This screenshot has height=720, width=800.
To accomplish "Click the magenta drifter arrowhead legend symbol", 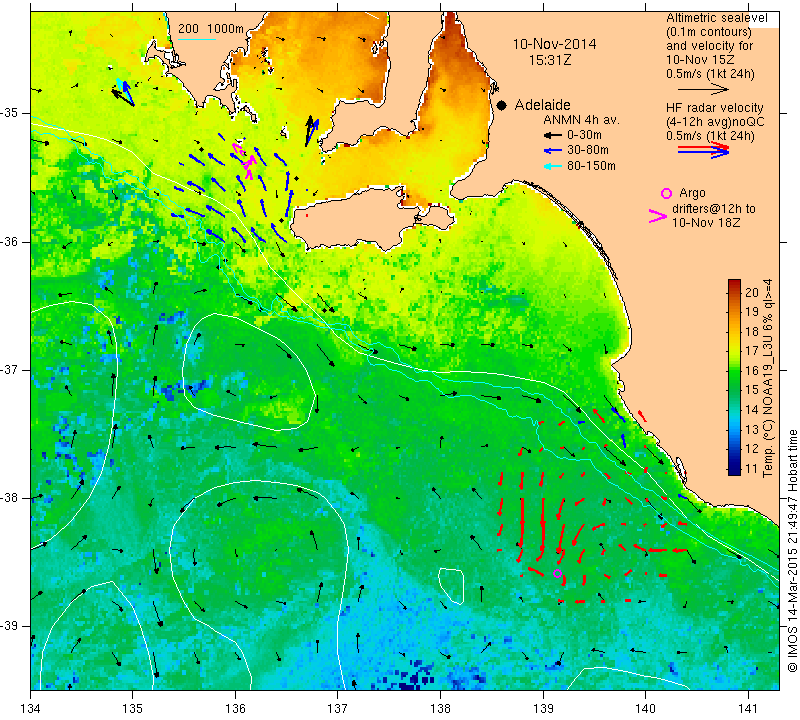I will coord(658,216).
